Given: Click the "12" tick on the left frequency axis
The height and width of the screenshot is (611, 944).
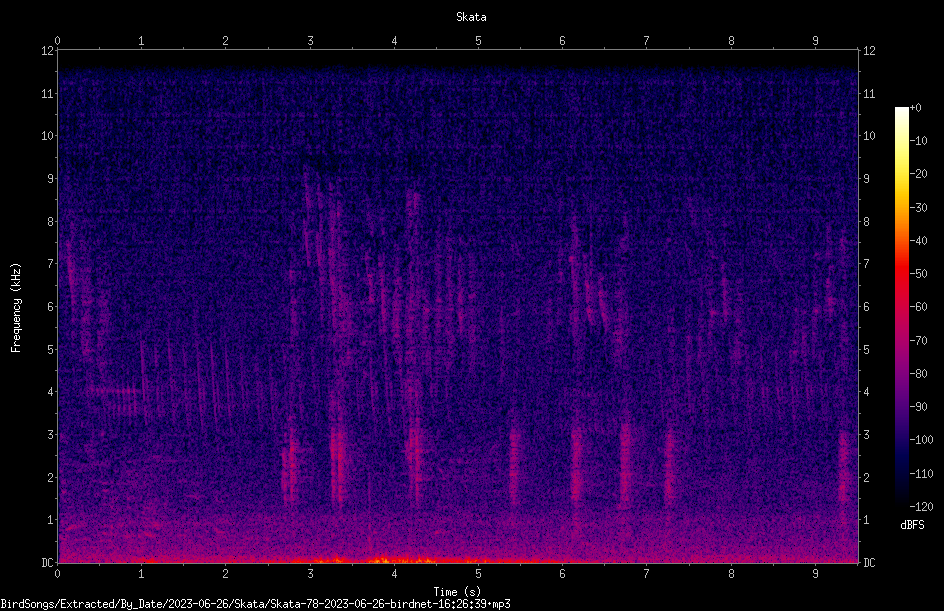Looking at the screenshot, I should click(x=47, y=51).
